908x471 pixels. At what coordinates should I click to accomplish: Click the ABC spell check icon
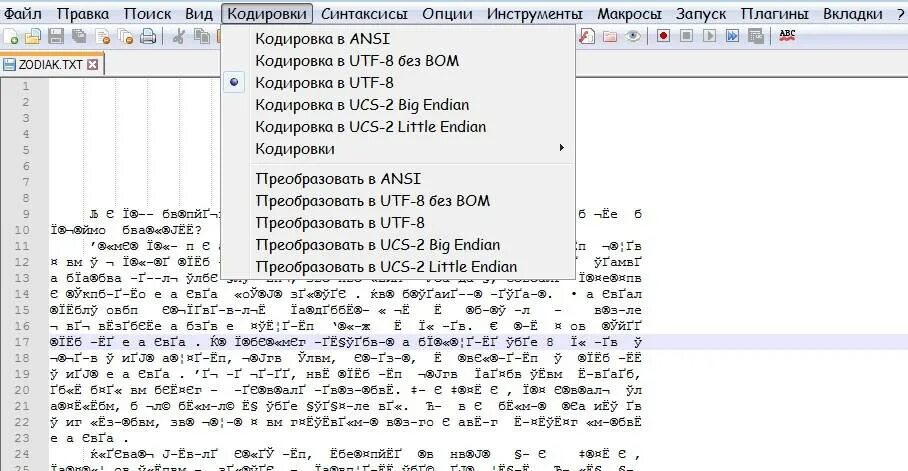787,36
